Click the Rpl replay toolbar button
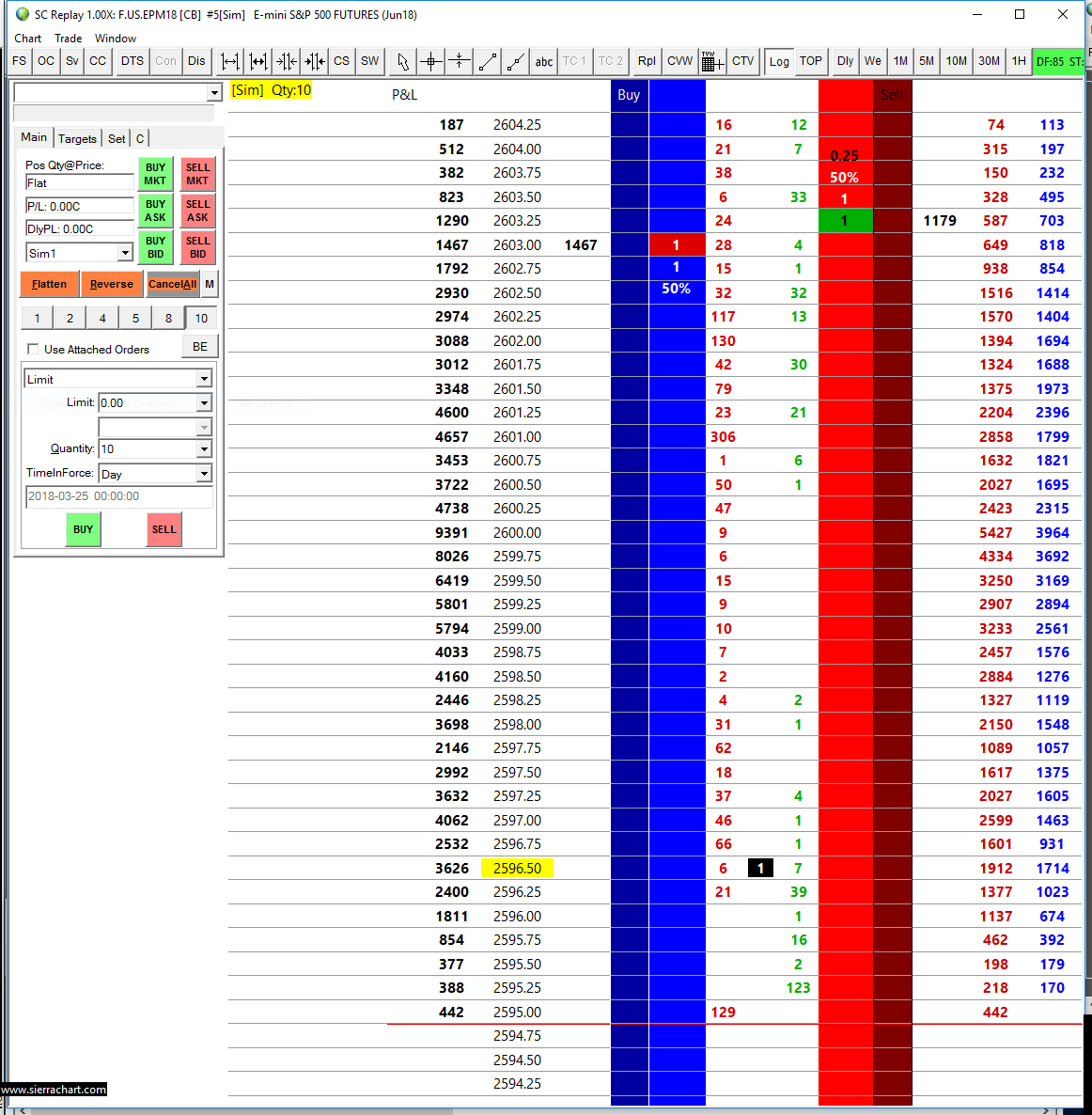Image resolution: width=1092 pixels, height=1115 pixels. 647,61
